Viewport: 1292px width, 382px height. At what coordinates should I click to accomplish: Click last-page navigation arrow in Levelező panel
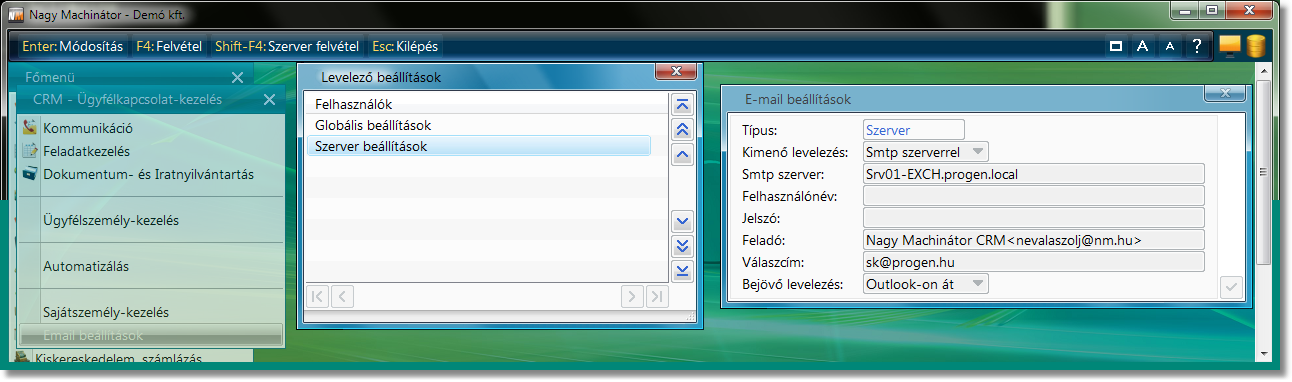656,296
